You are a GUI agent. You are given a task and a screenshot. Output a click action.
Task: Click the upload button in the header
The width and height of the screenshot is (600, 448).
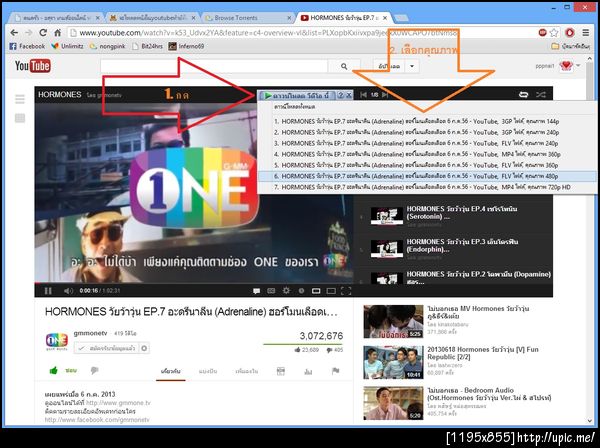(x=389, y=66)
